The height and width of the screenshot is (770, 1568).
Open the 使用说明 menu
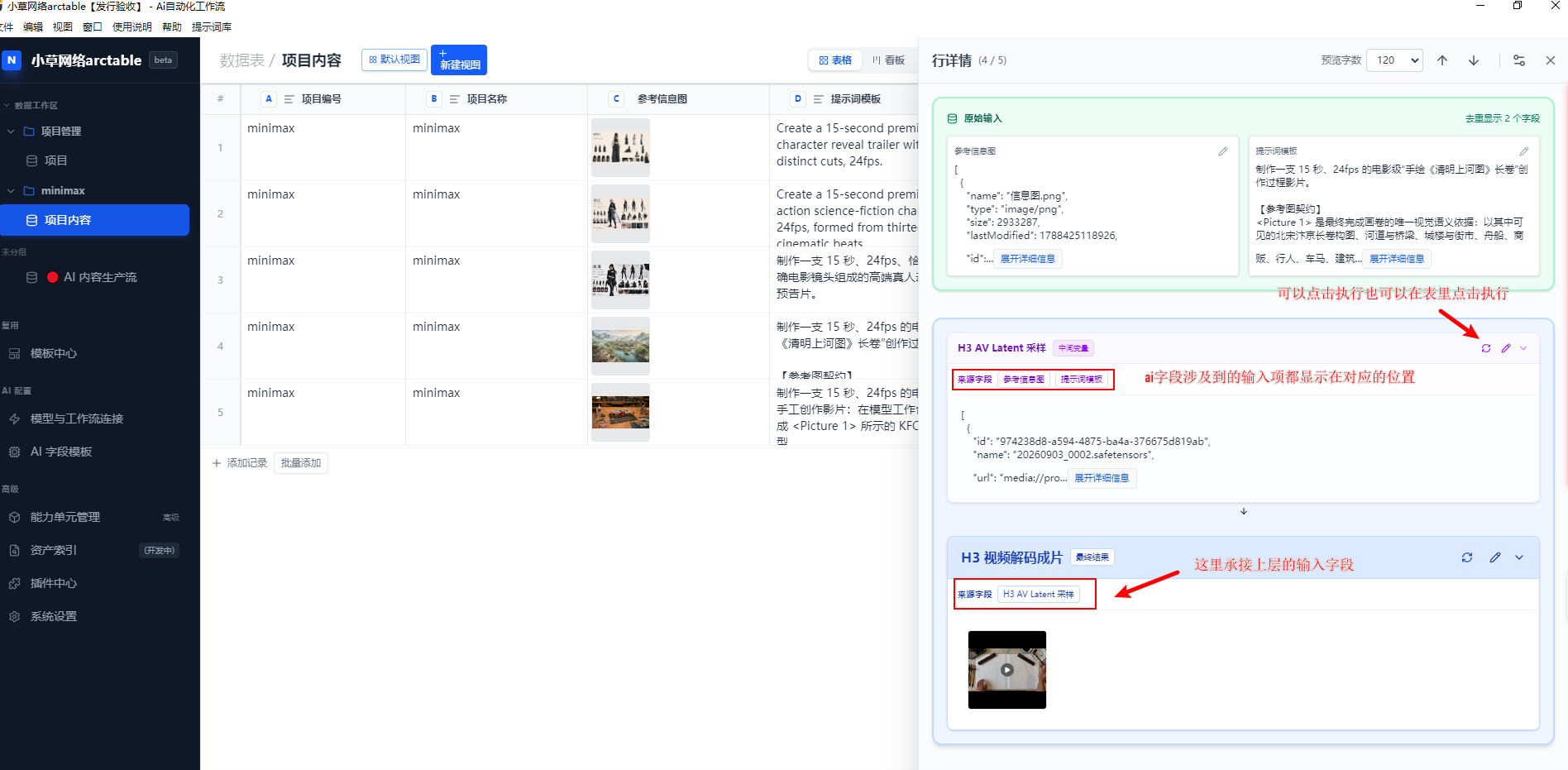click(132, 27)
